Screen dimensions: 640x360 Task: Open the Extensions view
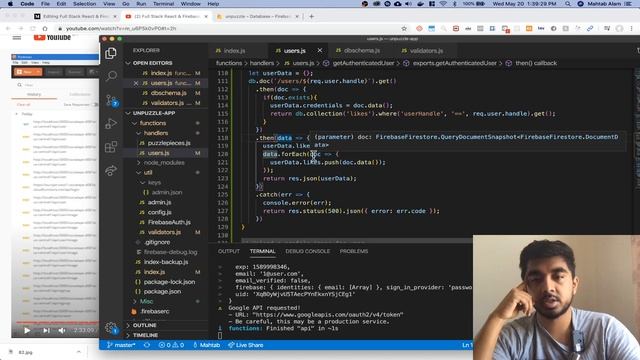tap(111, 147)
